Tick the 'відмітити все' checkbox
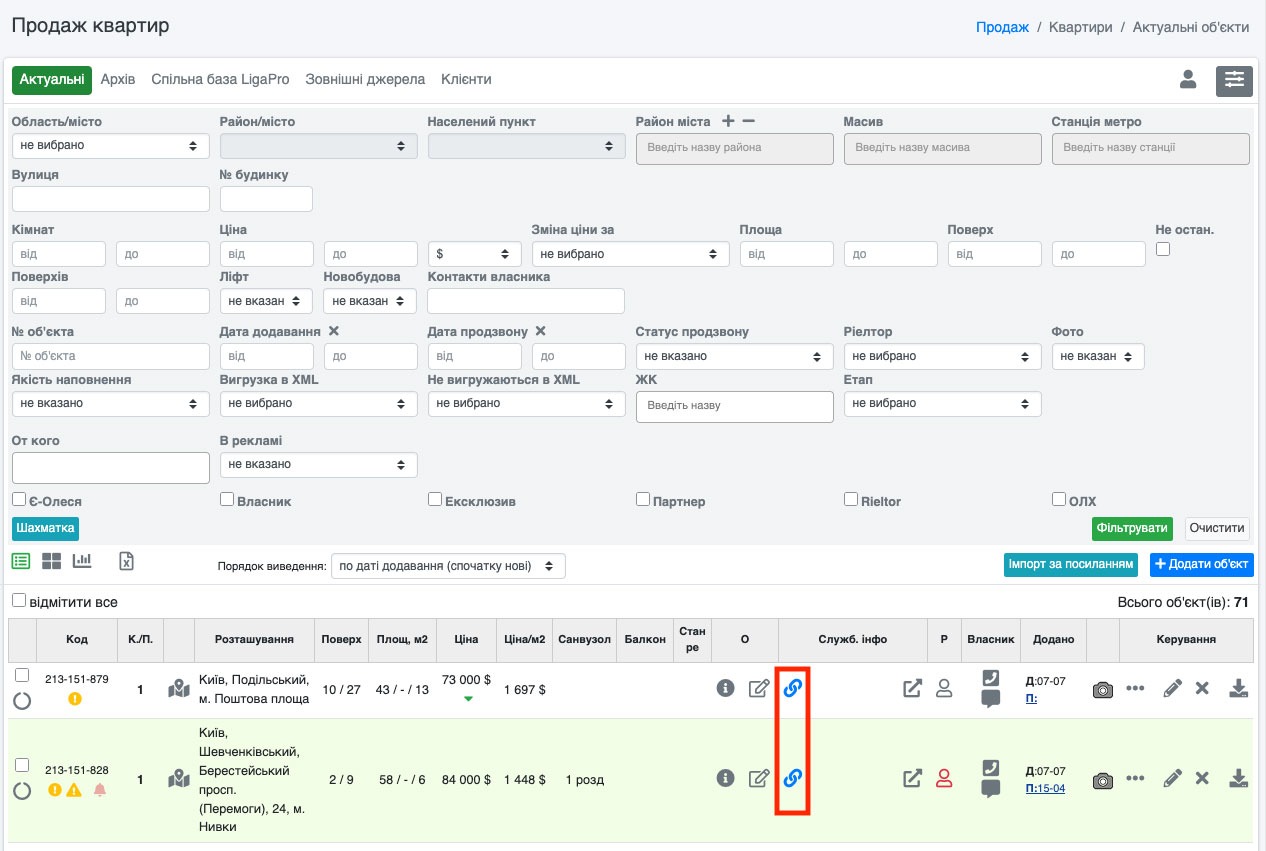 tap(19, 601)
